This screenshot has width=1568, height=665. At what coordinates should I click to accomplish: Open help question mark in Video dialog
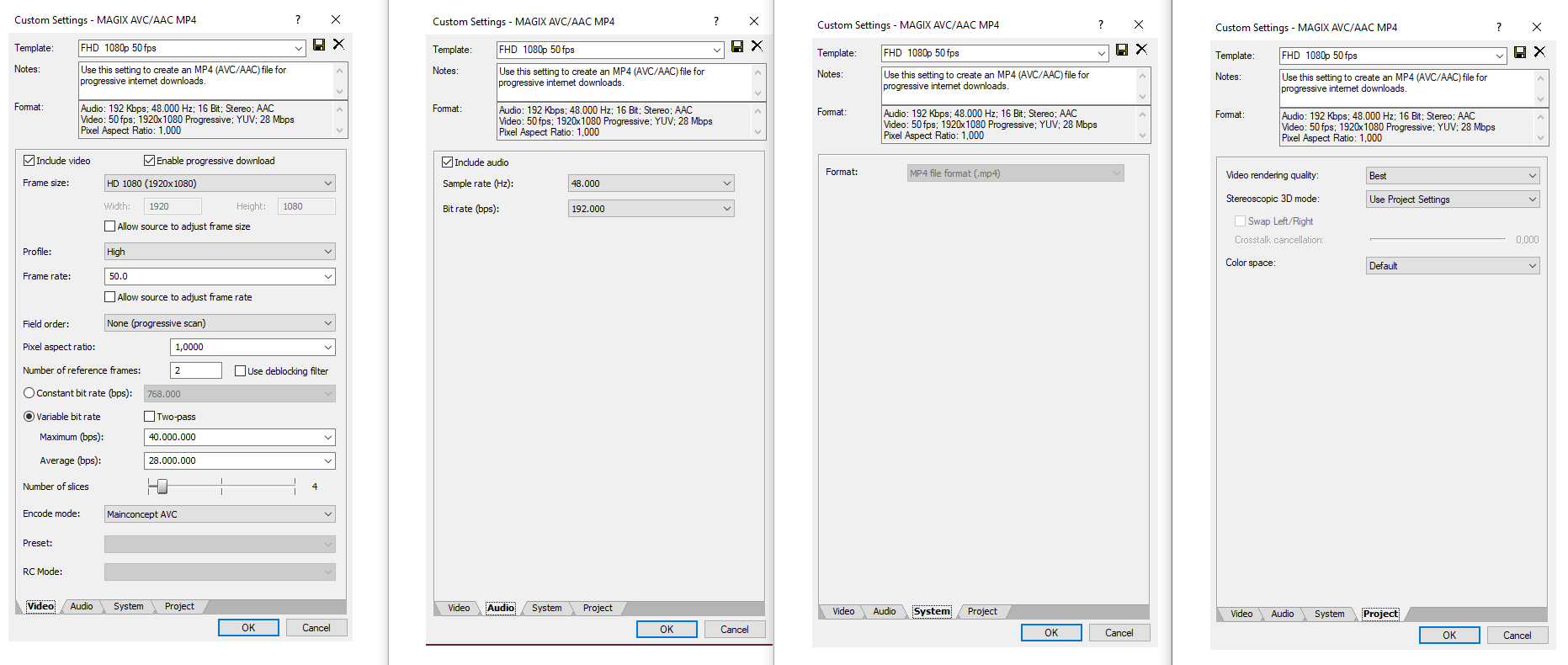click(298, 19)
